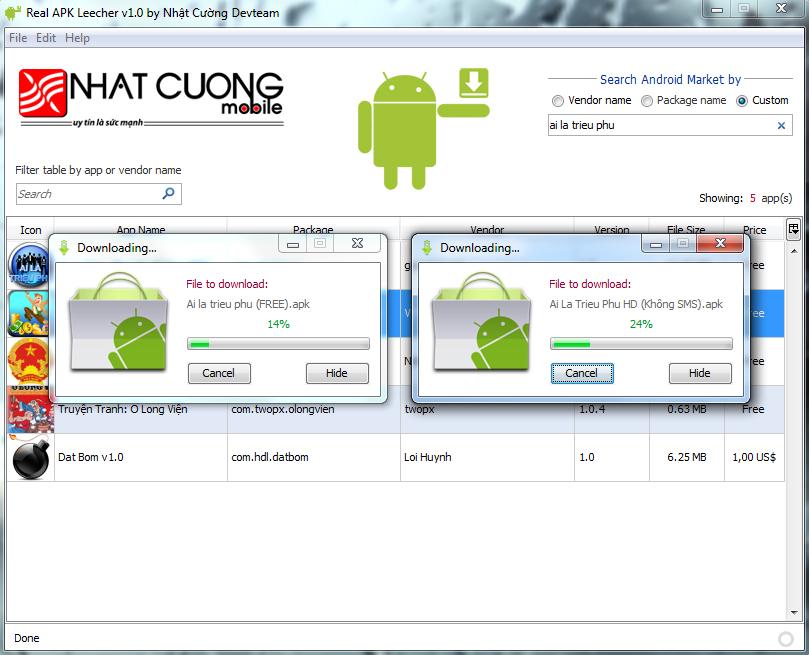The width and height of the screenshot is (809, 655).
Task: Open the Help menu
Action: pos(77,38)
